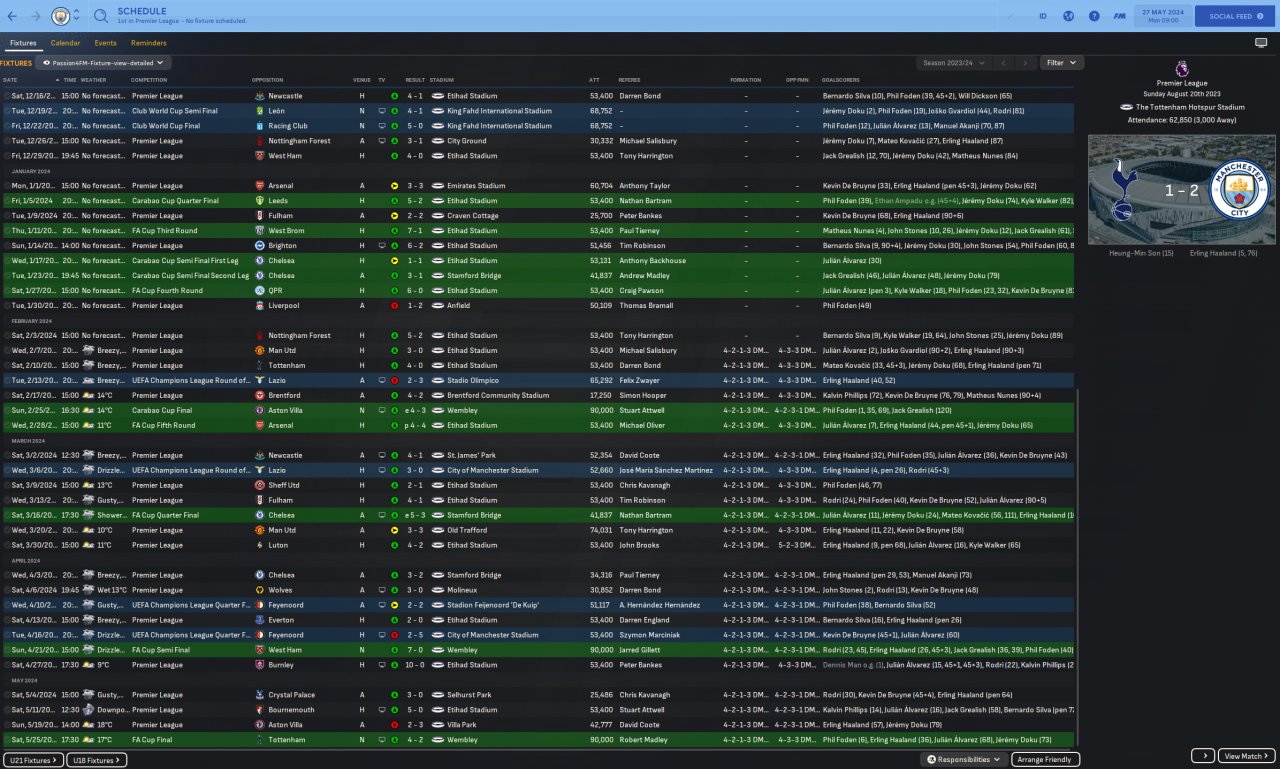Open the Filter dropdown

(1062, 63)
